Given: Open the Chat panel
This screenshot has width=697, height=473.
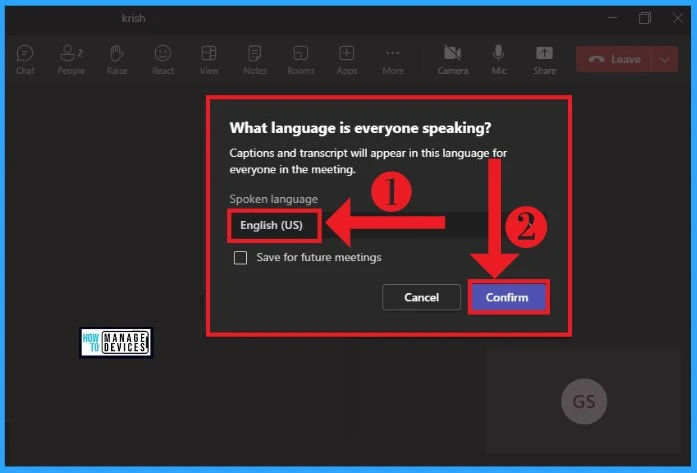Looking at the screenshot, I should coord(25,60).
